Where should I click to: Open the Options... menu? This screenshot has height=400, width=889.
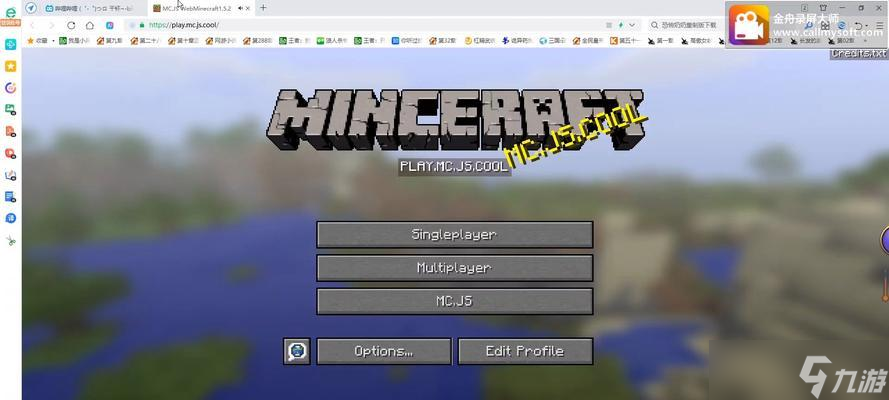click(x=384, y=351)
